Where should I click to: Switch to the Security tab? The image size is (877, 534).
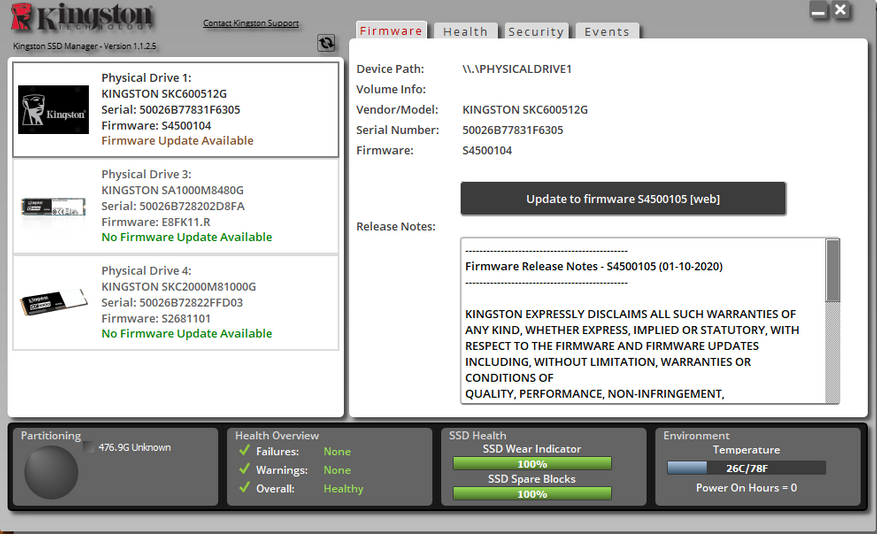(x=536, y=32)
